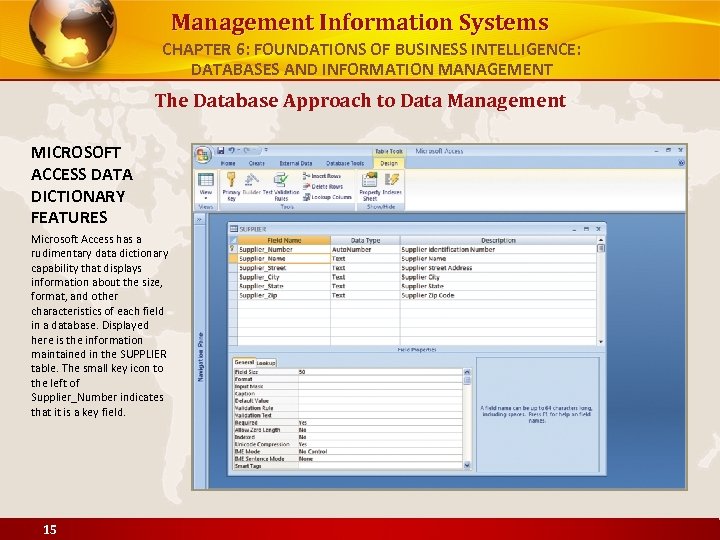Click the field grid scroll up arrow

point(601,240)
